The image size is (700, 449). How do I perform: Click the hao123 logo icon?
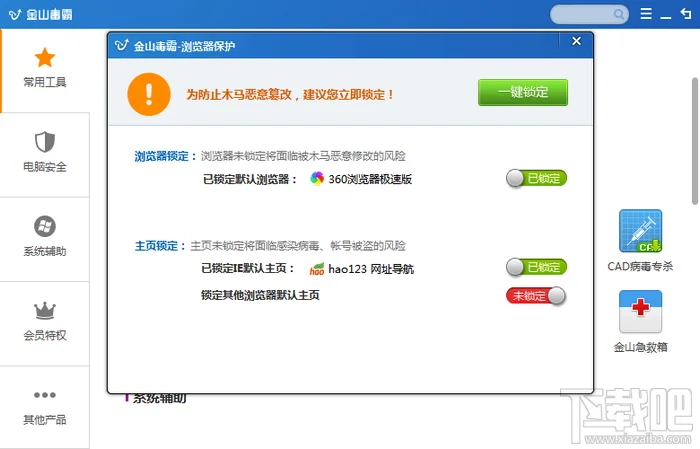tap(317, 268)
